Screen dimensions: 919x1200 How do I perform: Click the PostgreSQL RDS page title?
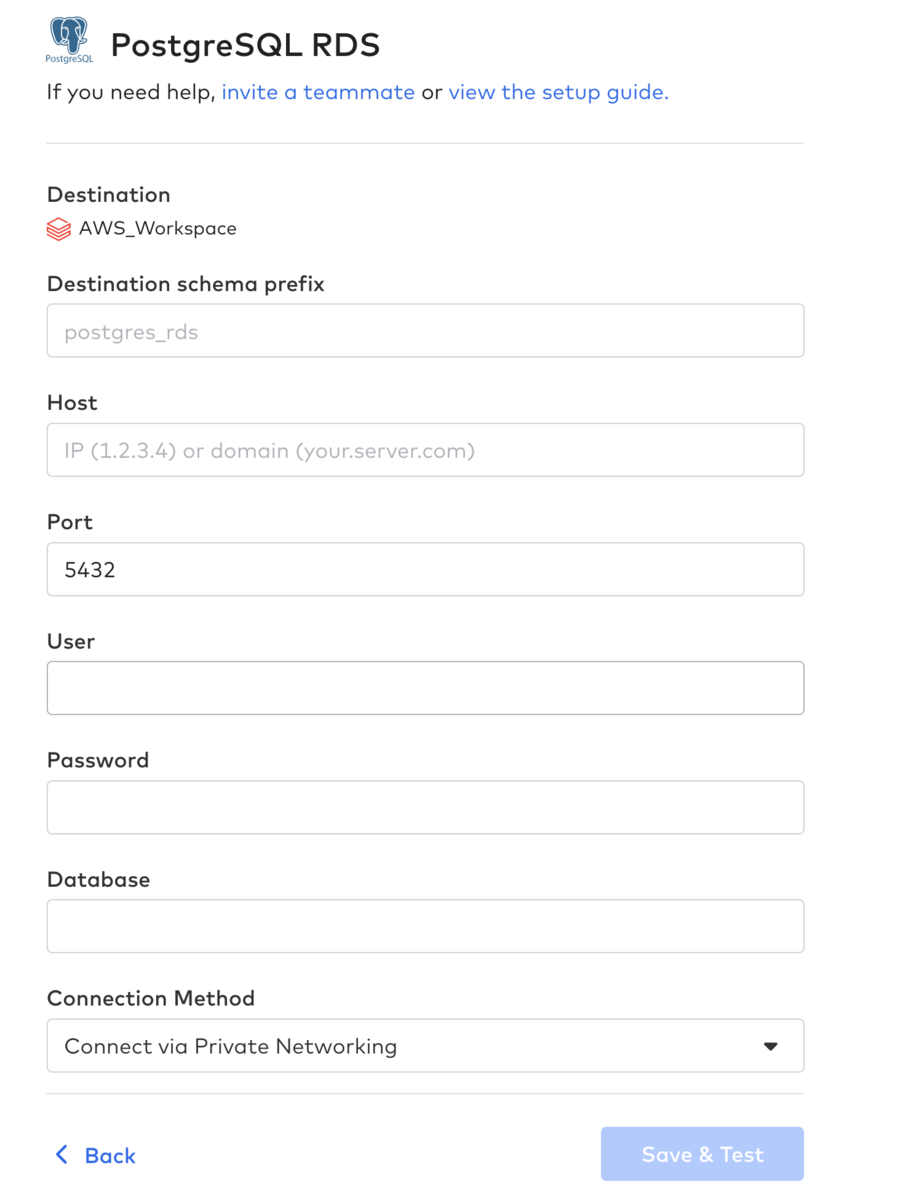(245, 45)
